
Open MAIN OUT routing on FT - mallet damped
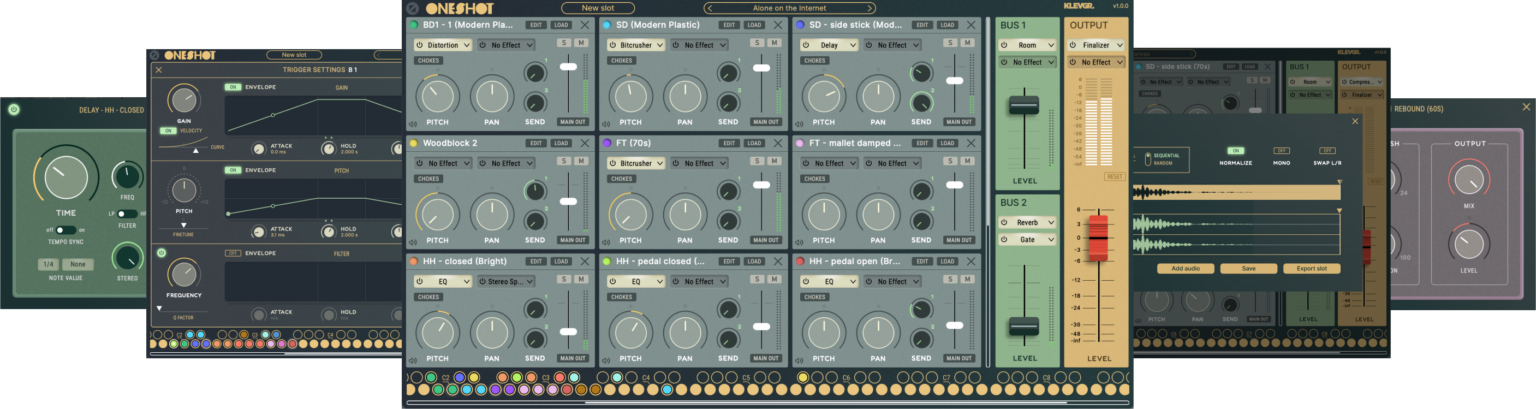(958, 240)
